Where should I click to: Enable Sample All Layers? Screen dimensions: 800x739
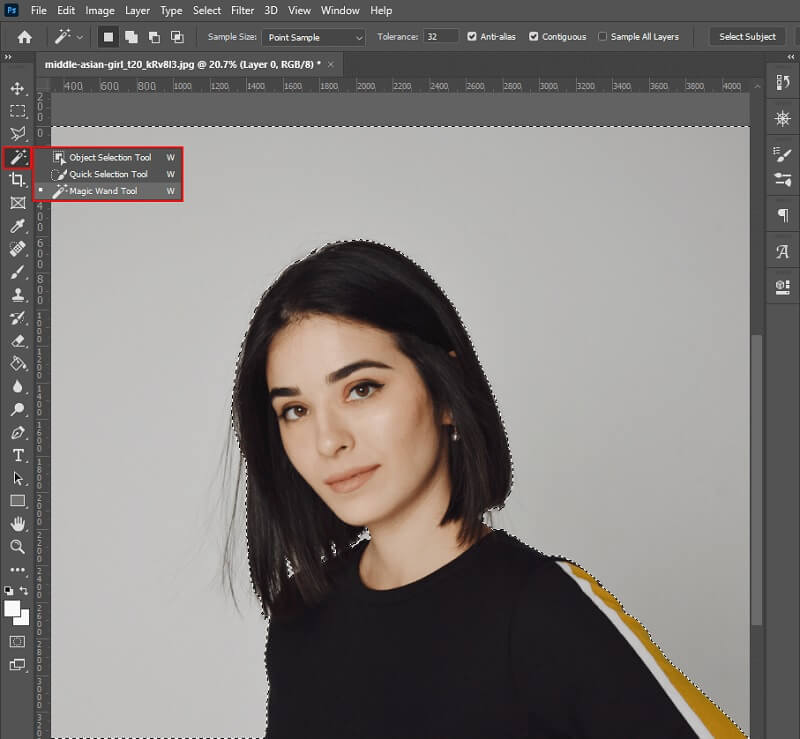[601, 37]
